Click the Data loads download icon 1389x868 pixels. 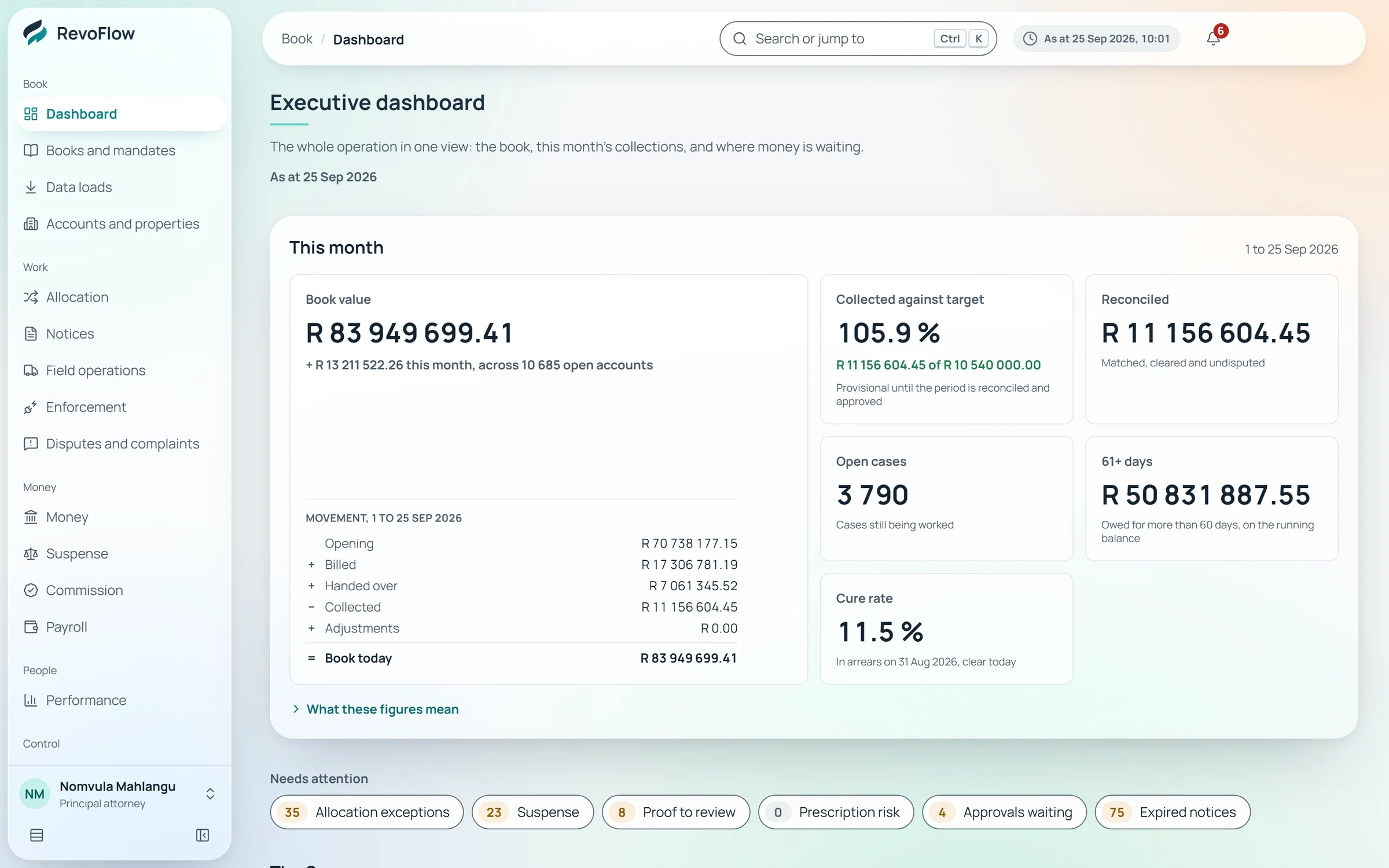coord(31,187)
